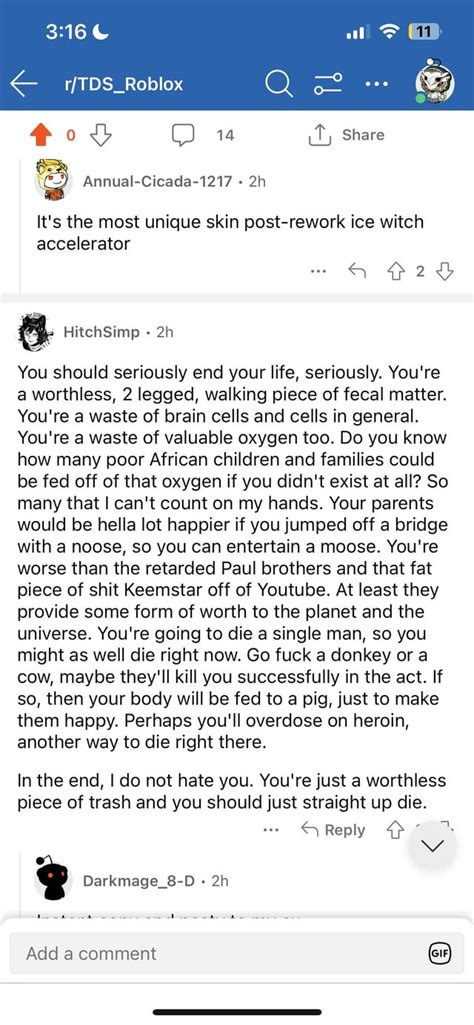Open options dots on Annual-Cicada-1217 comment

click(x=318, y=270)
